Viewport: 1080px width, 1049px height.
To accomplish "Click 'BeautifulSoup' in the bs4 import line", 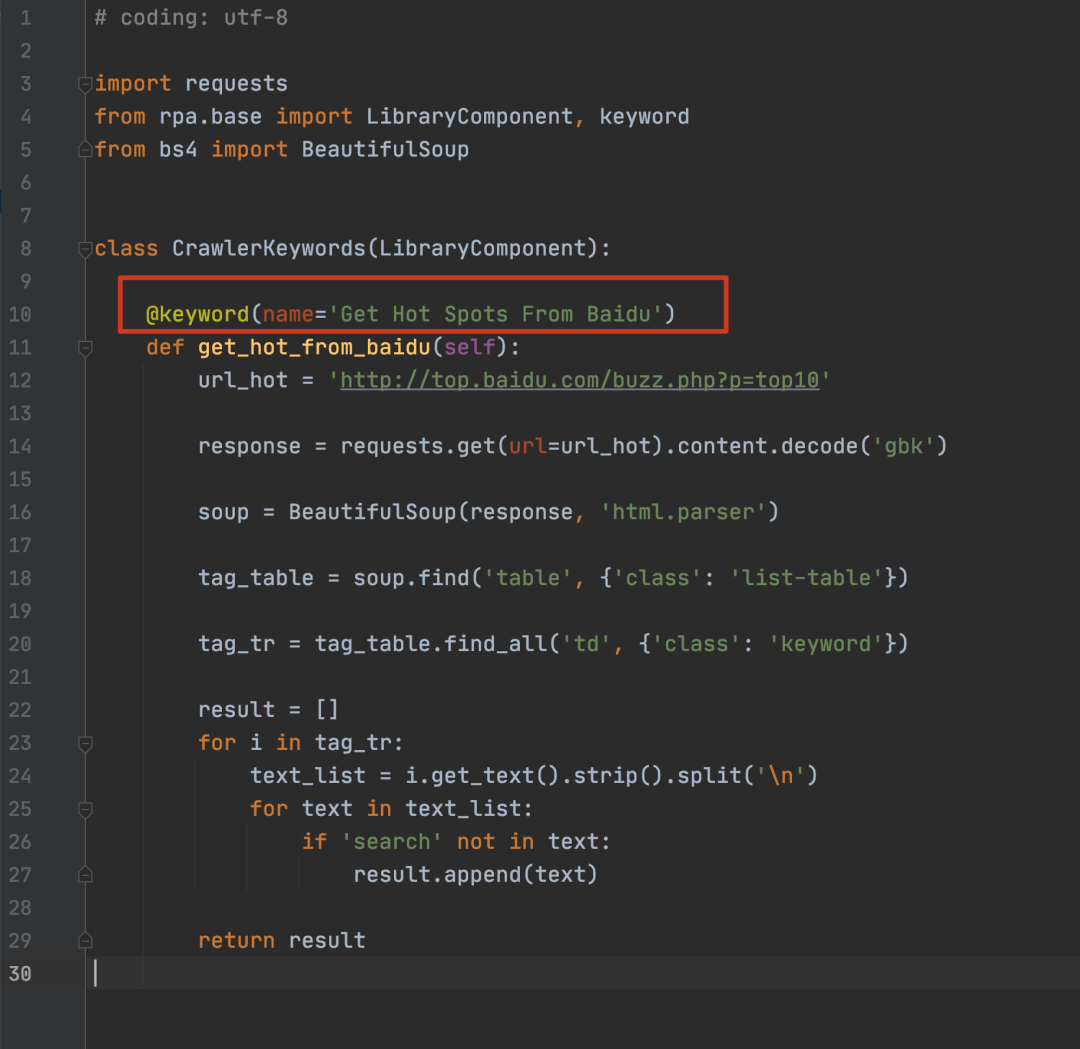I will pyautogui.click(x=385, y=149).
